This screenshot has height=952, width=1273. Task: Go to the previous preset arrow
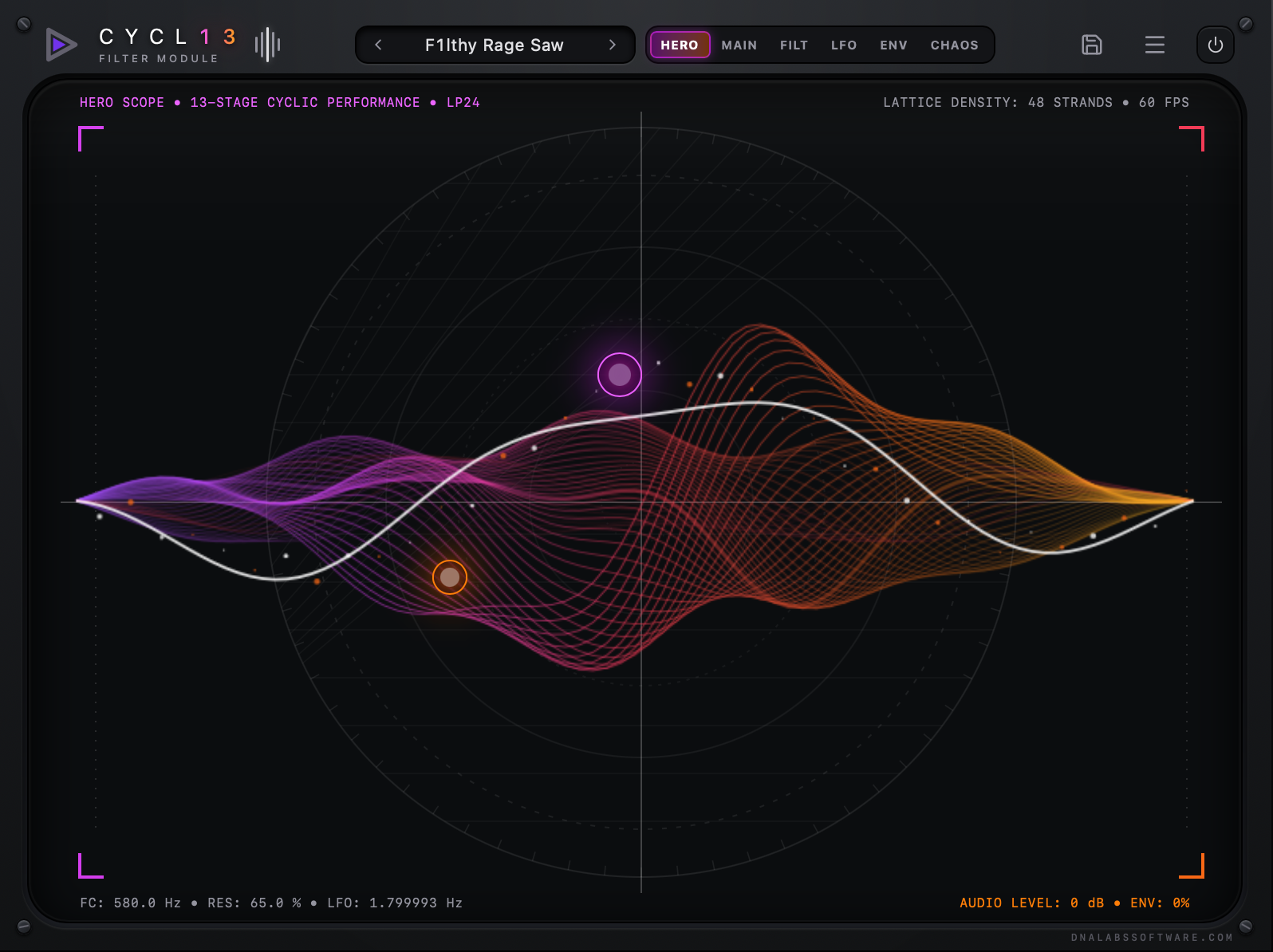click(x=378, y=45)
